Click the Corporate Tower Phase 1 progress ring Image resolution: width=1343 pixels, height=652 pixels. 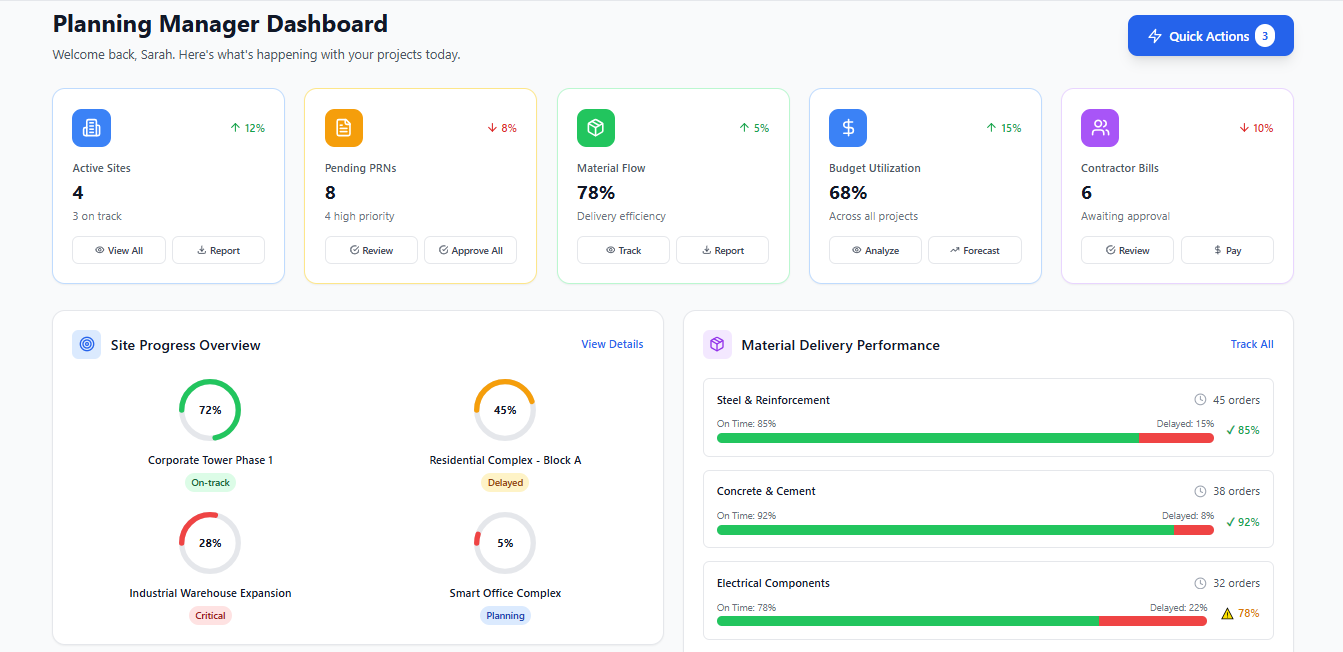point(210,409)
